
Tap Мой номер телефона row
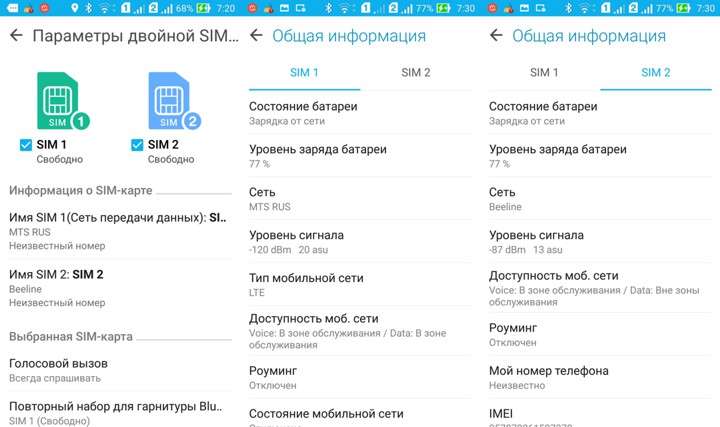click(x=600, y=377)
